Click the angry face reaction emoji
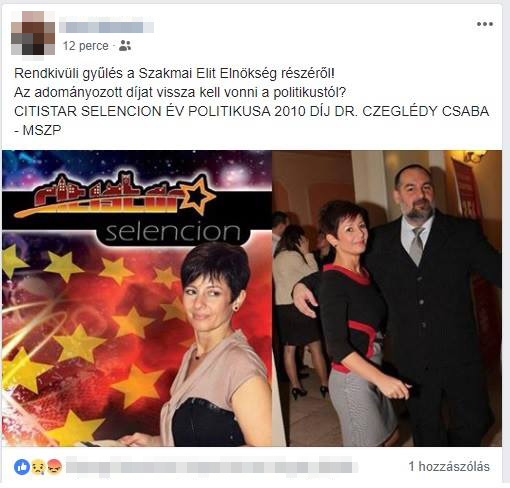 [54, 467]
